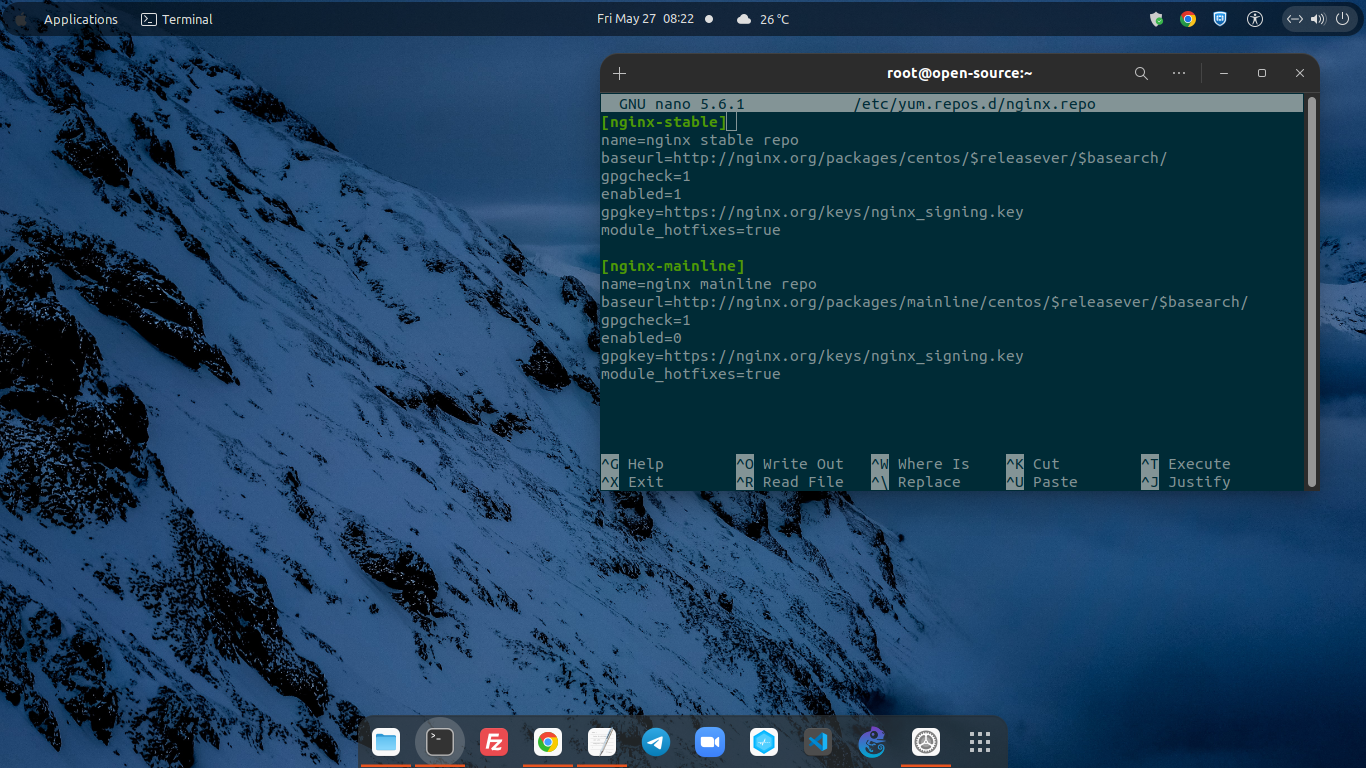Open the accessibility menu in the top bar
The height and width of the screenshot is (768, 1366).
tap(1255, 19)
